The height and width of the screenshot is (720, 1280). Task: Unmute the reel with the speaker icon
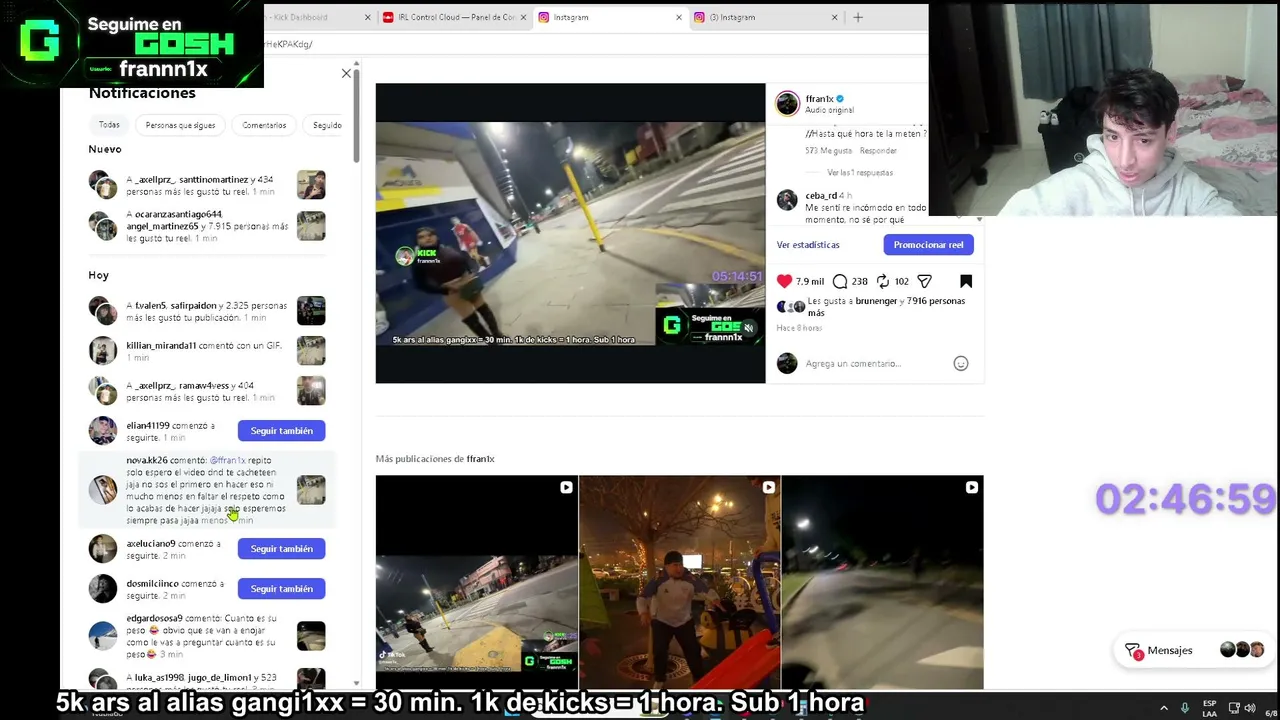(748, 328)
